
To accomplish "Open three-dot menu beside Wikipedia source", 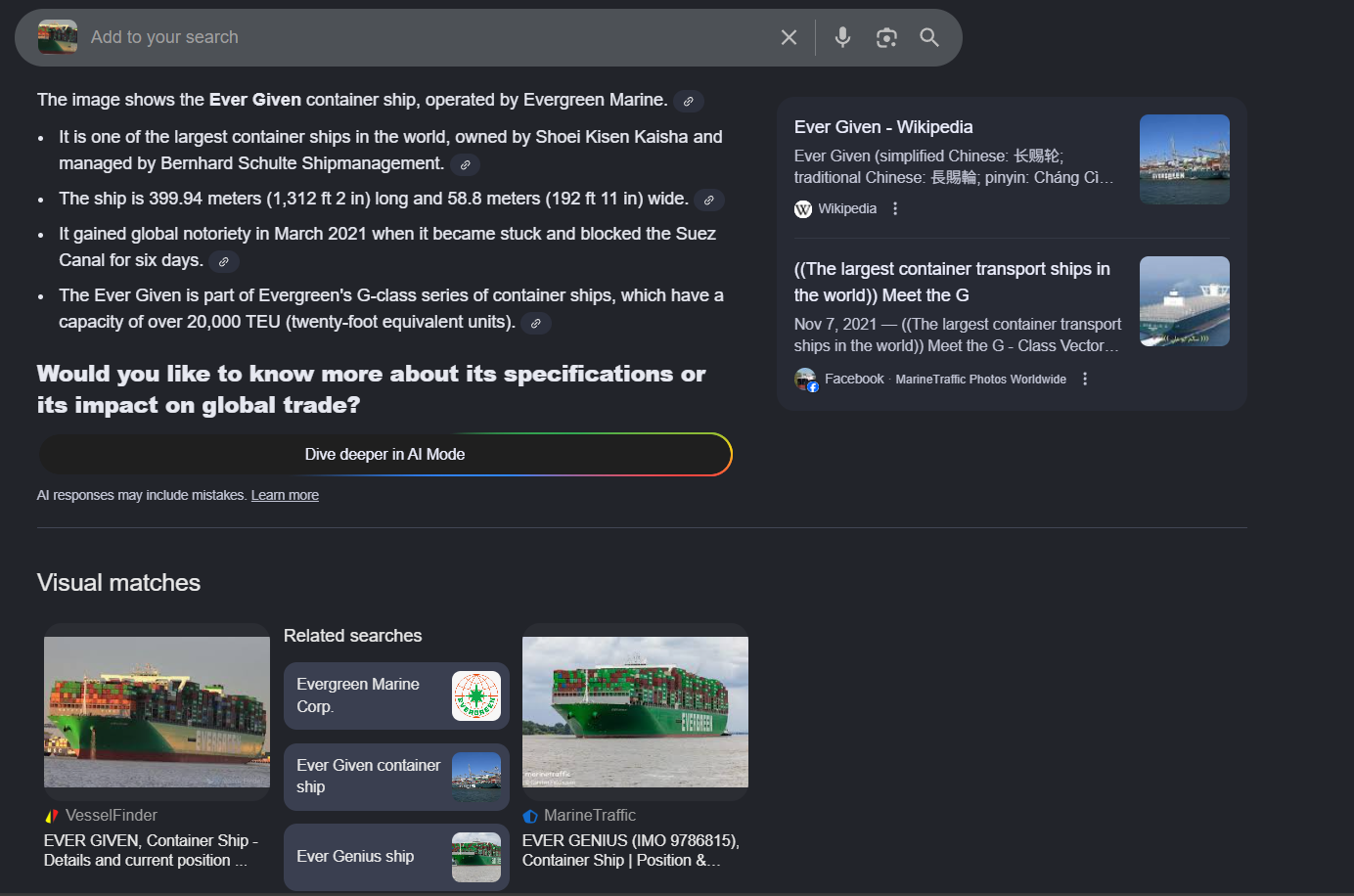I will 895,208.
